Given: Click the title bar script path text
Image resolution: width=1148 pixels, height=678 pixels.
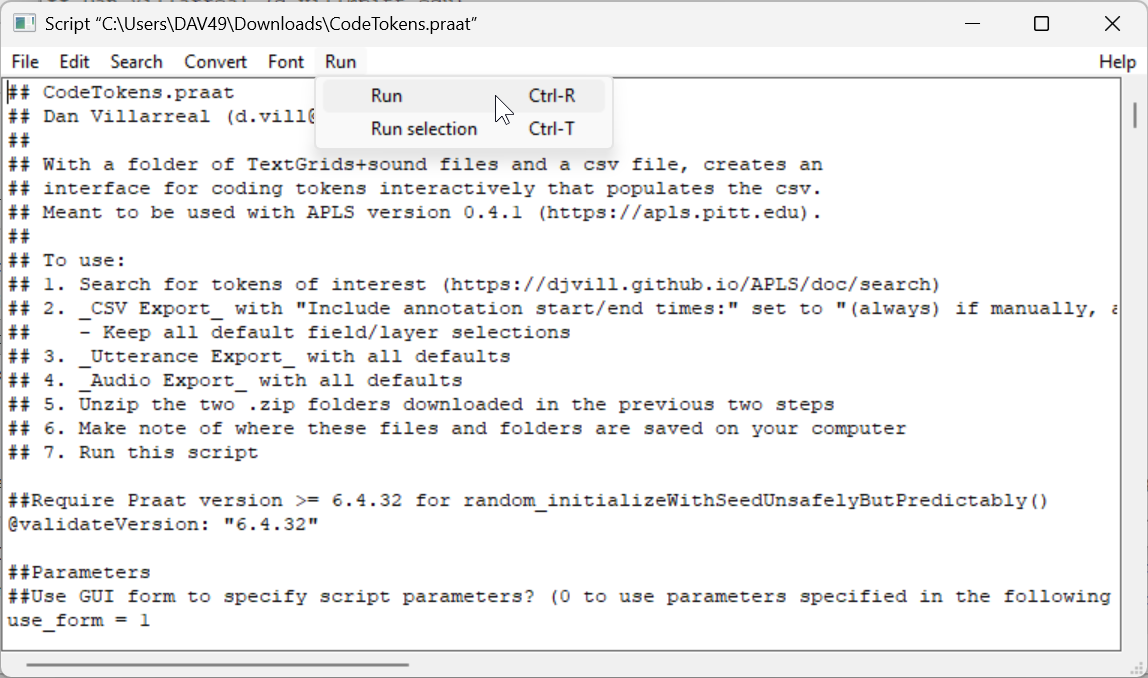Looking at the screenshot, I should pos(261,23).
